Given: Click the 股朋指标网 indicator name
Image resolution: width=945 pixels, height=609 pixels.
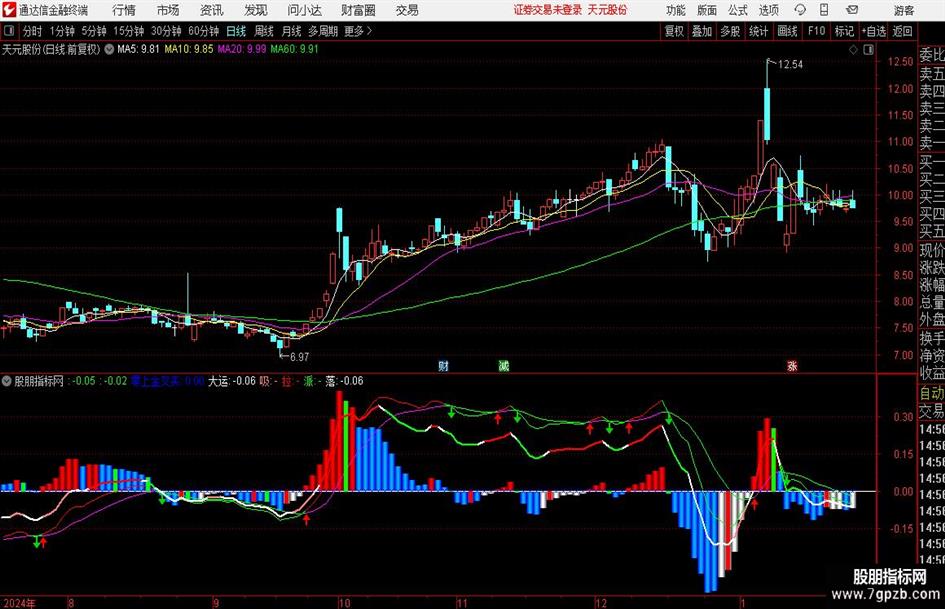Looking at the screenshot, I should pos(39,381).
